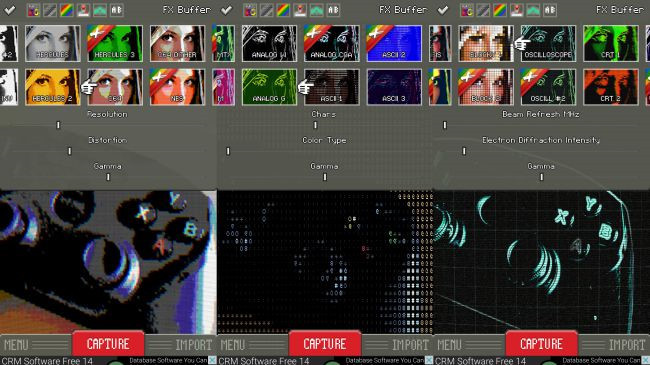Tap the gray diagonal stripe icon above BLOCK thumbnails

(x=484, y=10)
